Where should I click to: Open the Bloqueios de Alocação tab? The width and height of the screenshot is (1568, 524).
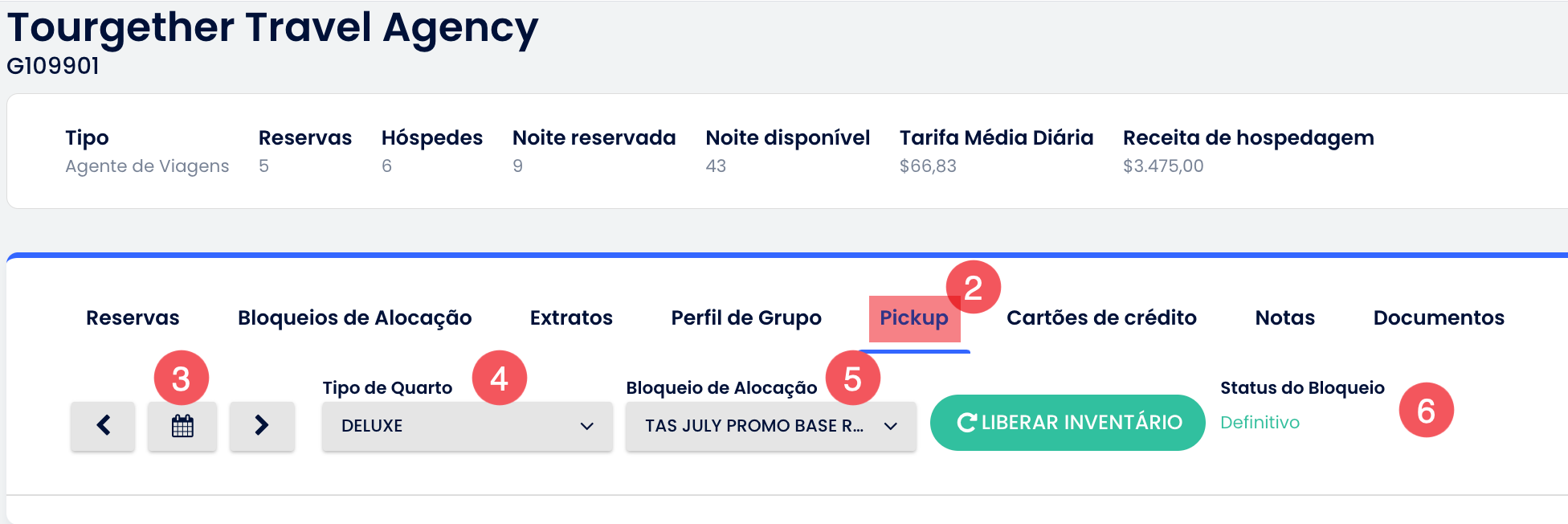coord(354,318)
